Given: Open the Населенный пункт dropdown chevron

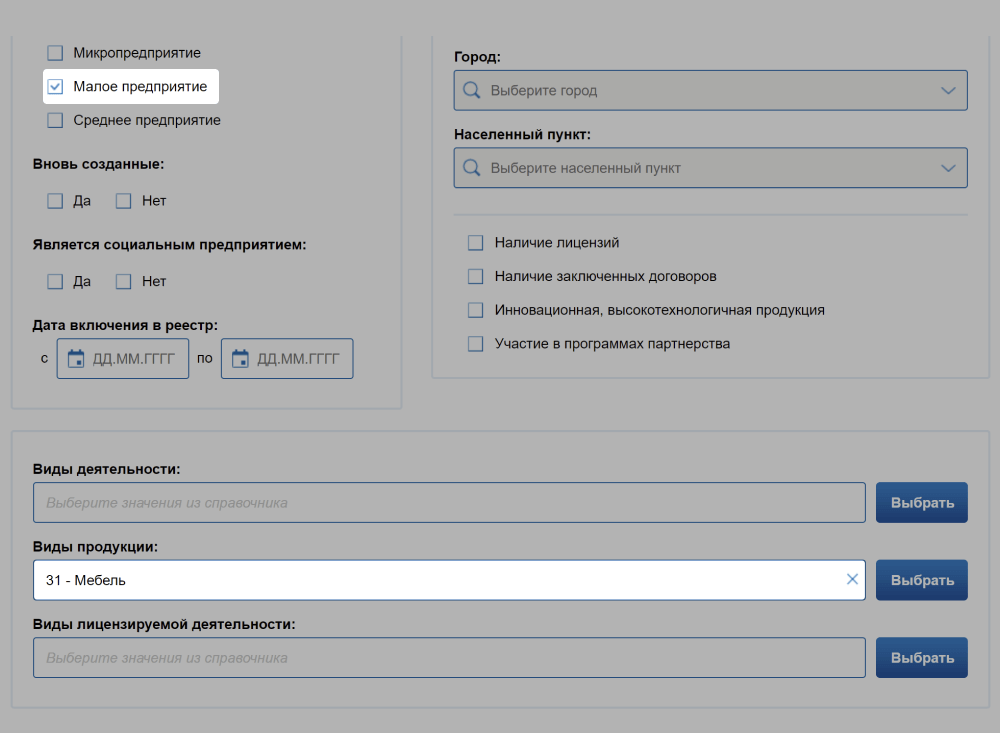Looking at the screenshot, I should 948,168.
